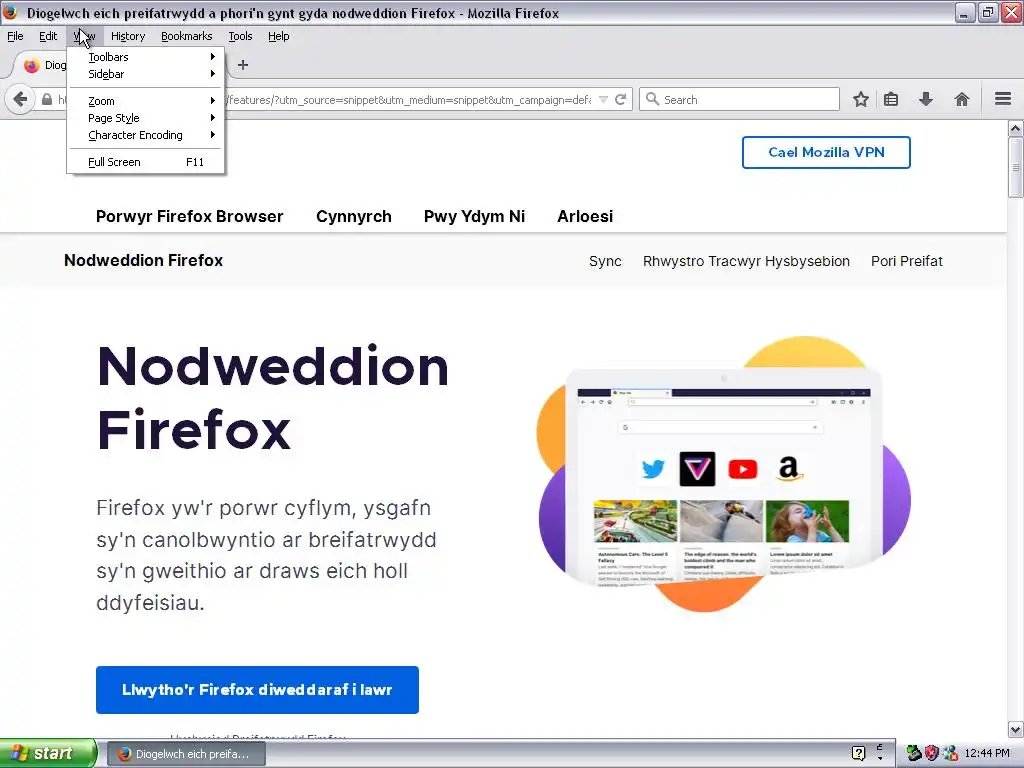Select the Firefox taskbar button
Image resolution: width=1024 pixels, height=768 pixels.
185,754
